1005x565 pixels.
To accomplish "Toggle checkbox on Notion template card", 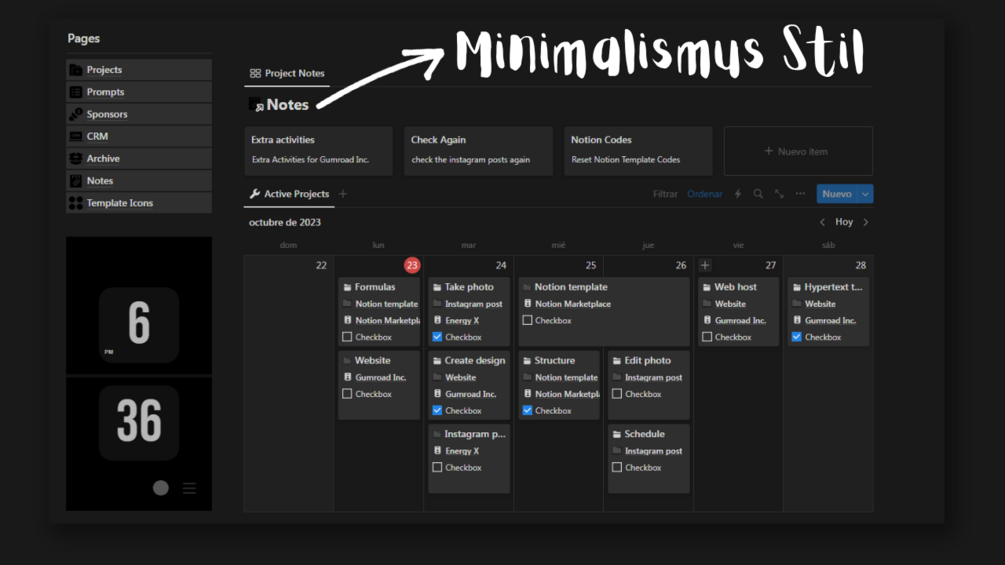I will [x=527, y=320].
